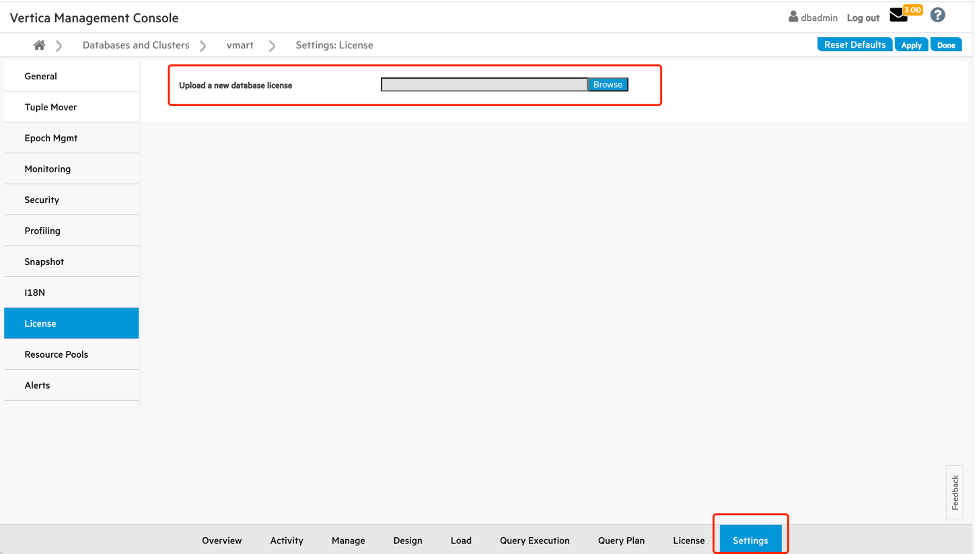Go to the vmart breadcrumb
This screenshot has width=976, height=554.
point(240,45)
